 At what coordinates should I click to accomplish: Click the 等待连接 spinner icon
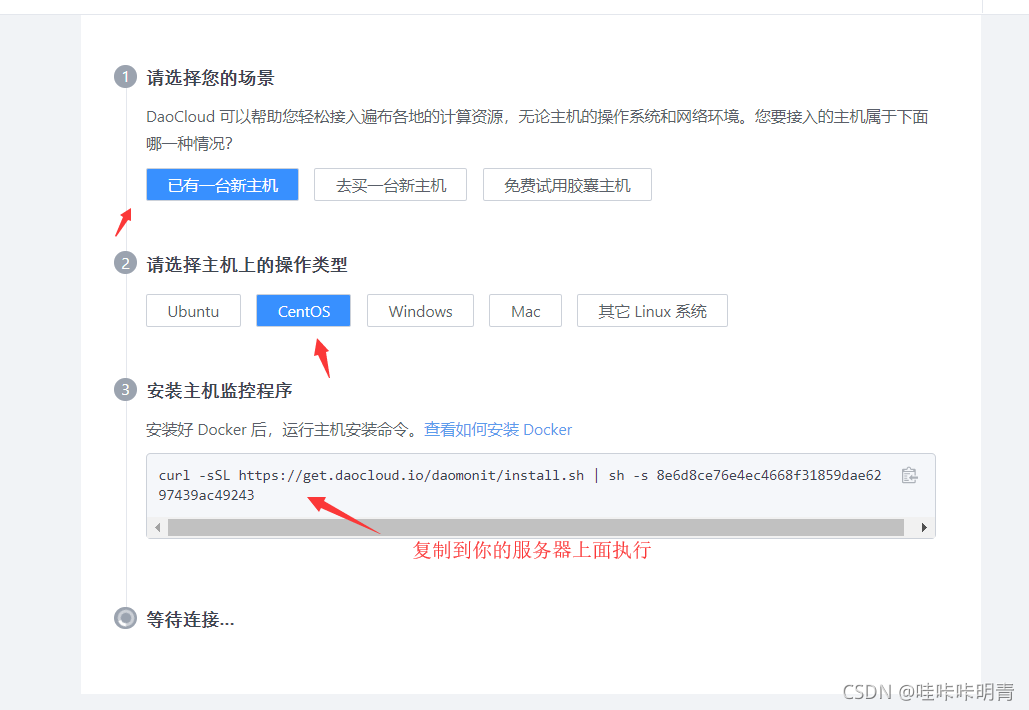click(125, 618)
